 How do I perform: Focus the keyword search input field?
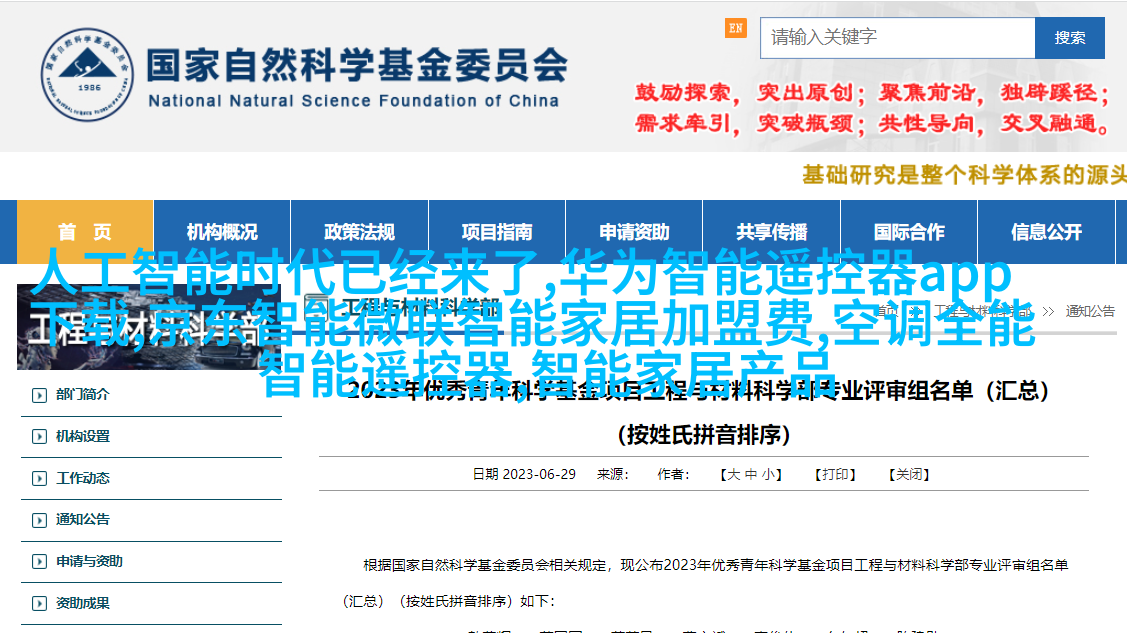pos(897,37)
